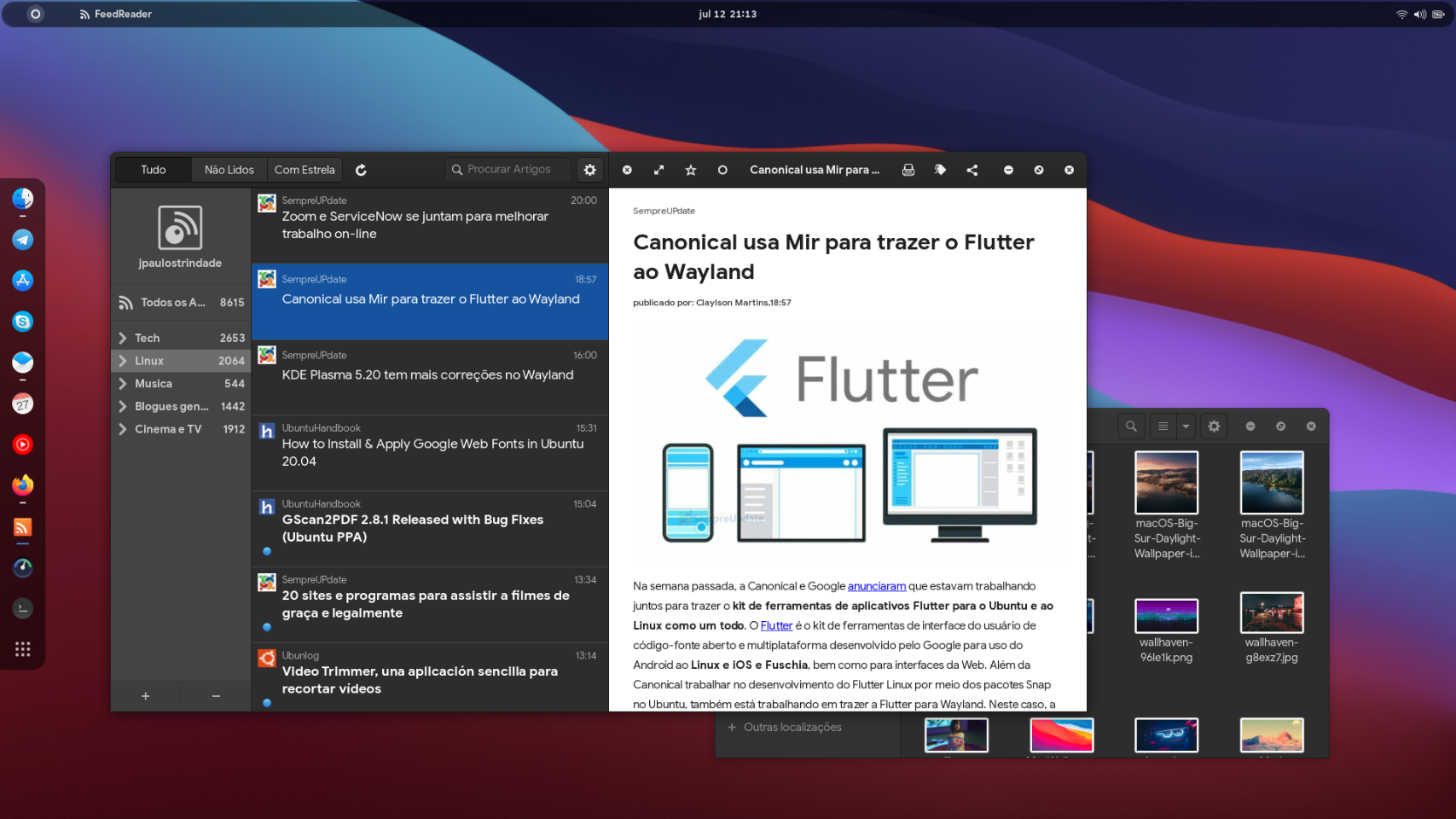Switch to the Com Estrela tab
This screenshot has height=819, width=1456.
click(x=305, y=170)
